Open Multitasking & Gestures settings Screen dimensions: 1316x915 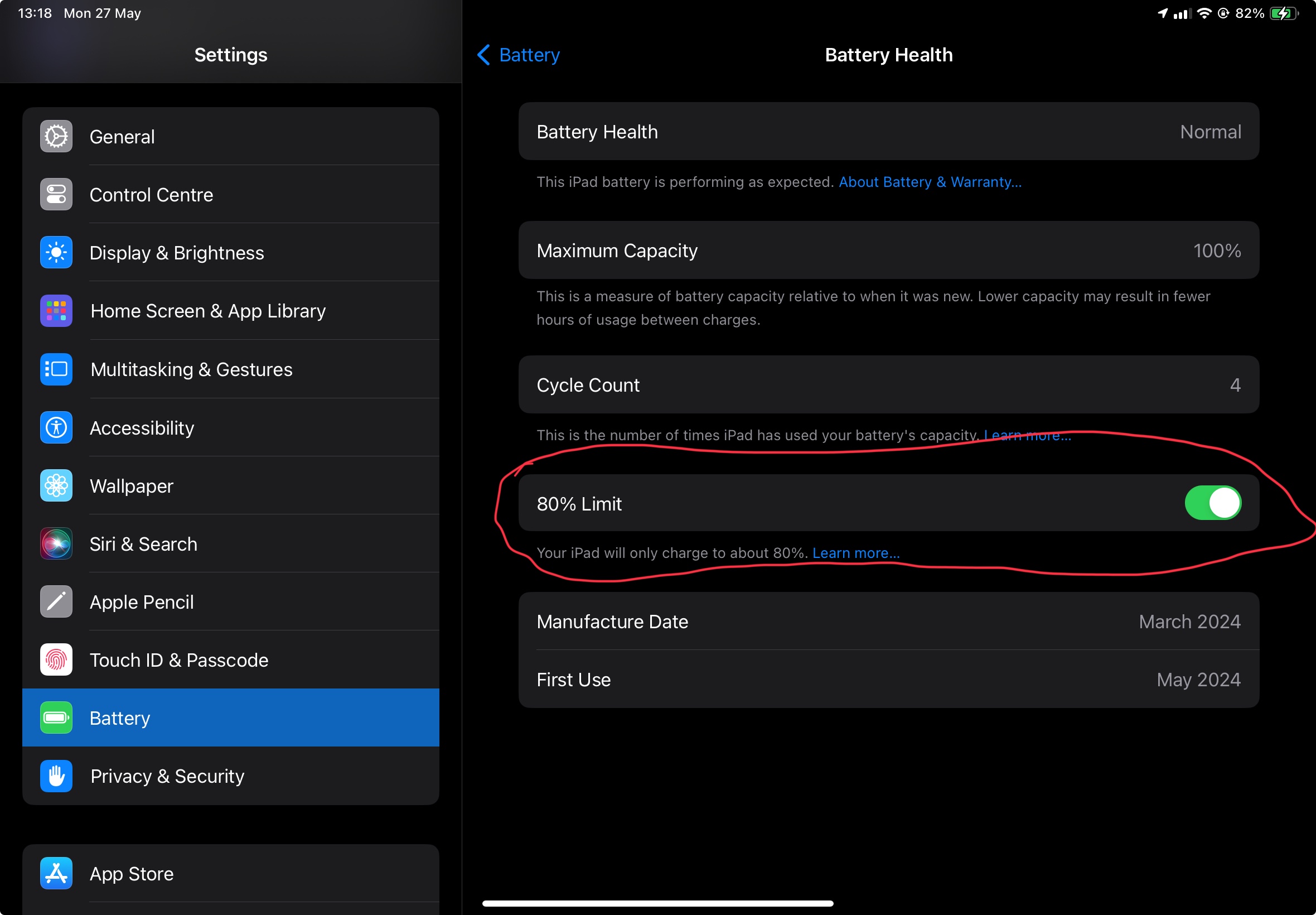click(x=230, y=369)
